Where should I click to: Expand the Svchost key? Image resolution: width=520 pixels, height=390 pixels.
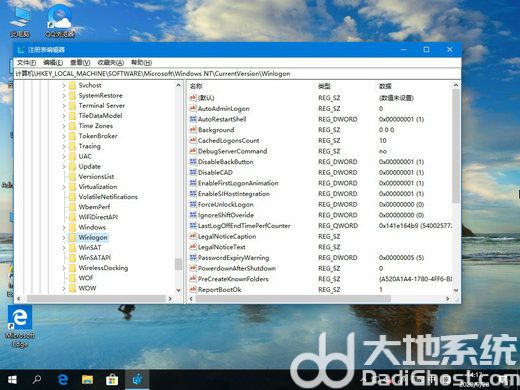click(x=64, y=86)
